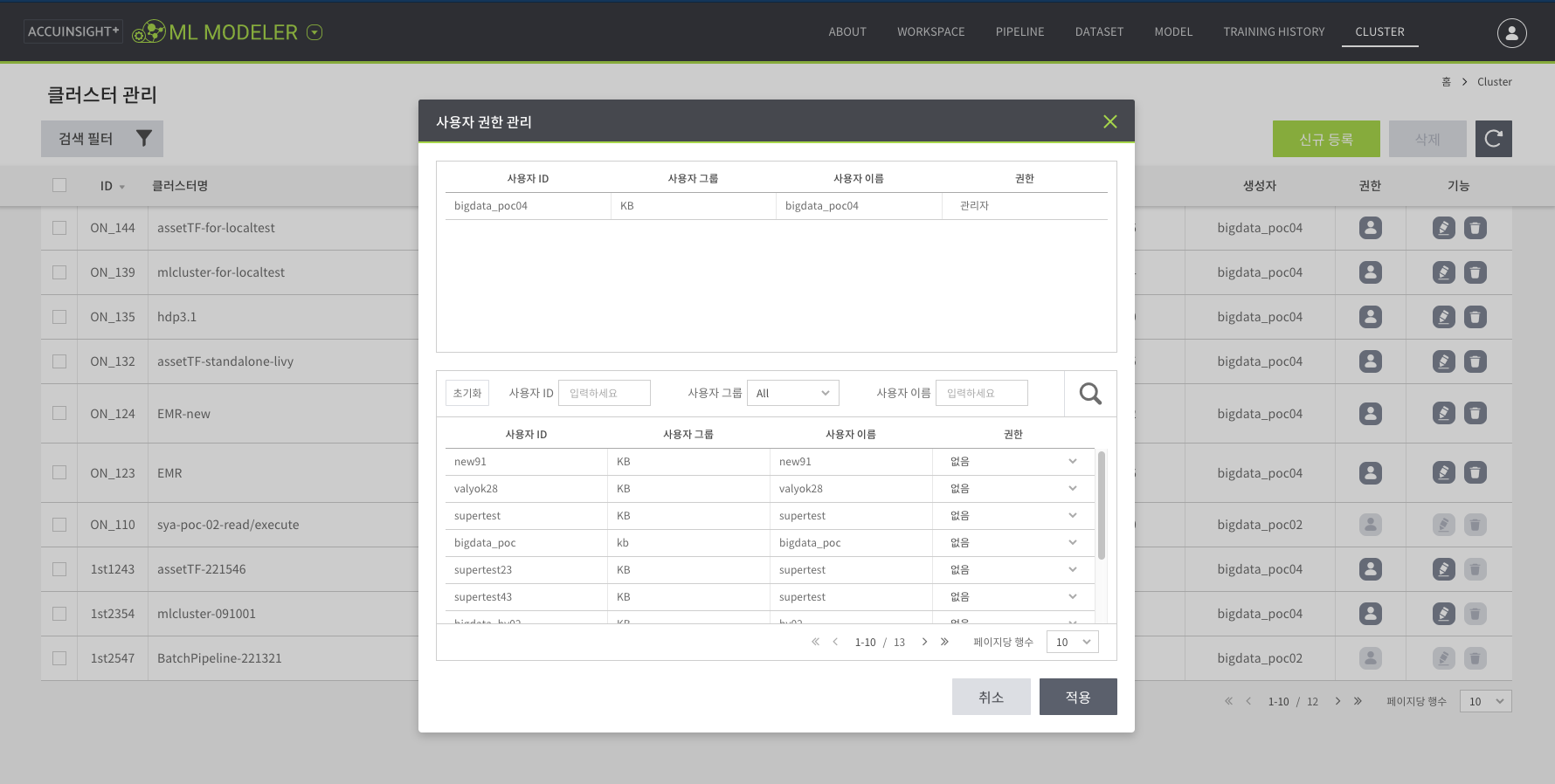Check the ON_139 row checkbox

pos(59,272)
